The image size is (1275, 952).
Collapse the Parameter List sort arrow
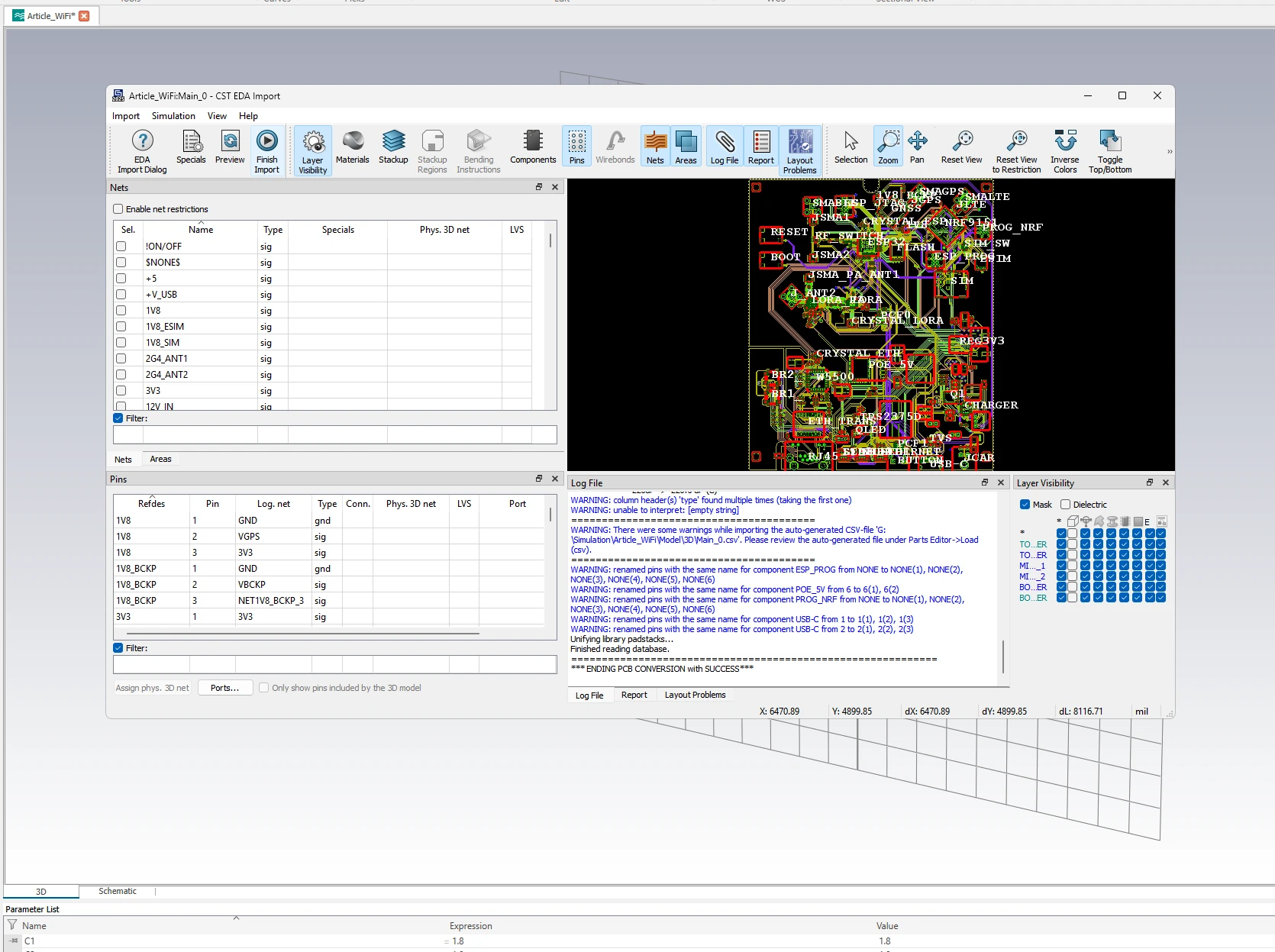[x=236, y=918]
